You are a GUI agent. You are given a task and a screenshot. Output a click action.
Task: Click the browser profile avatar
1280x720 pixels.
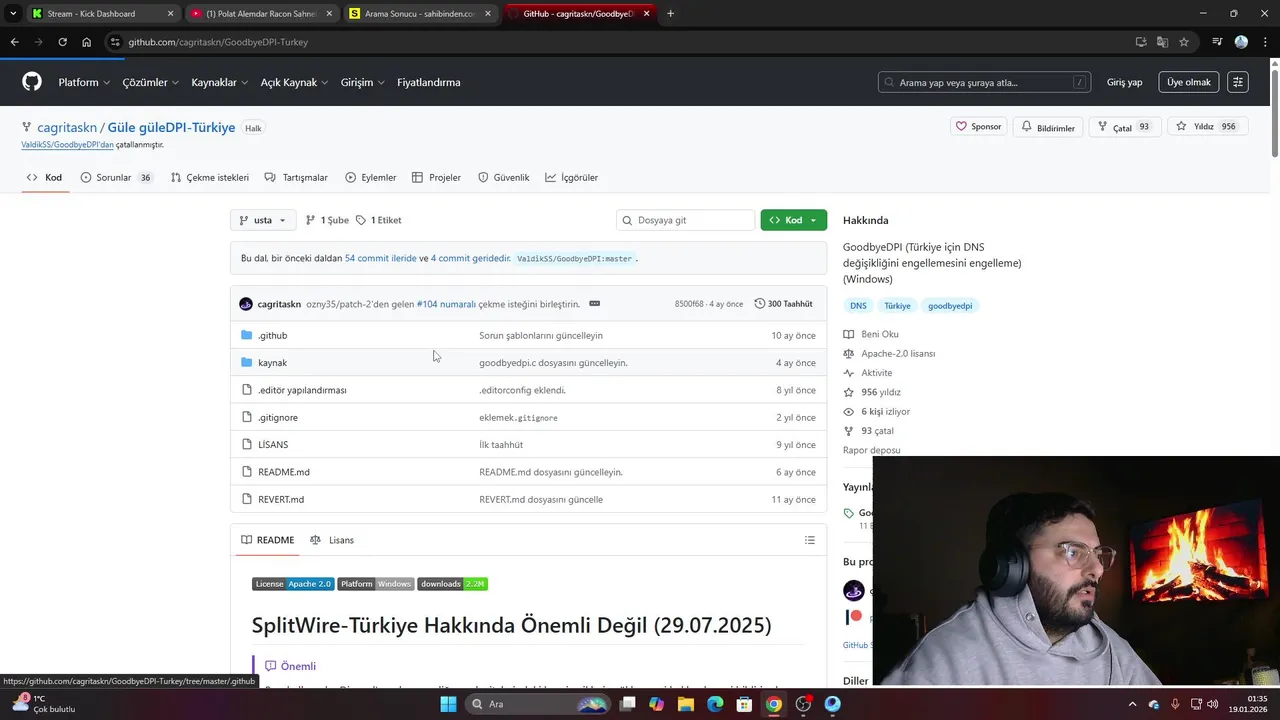point(1241,42)
